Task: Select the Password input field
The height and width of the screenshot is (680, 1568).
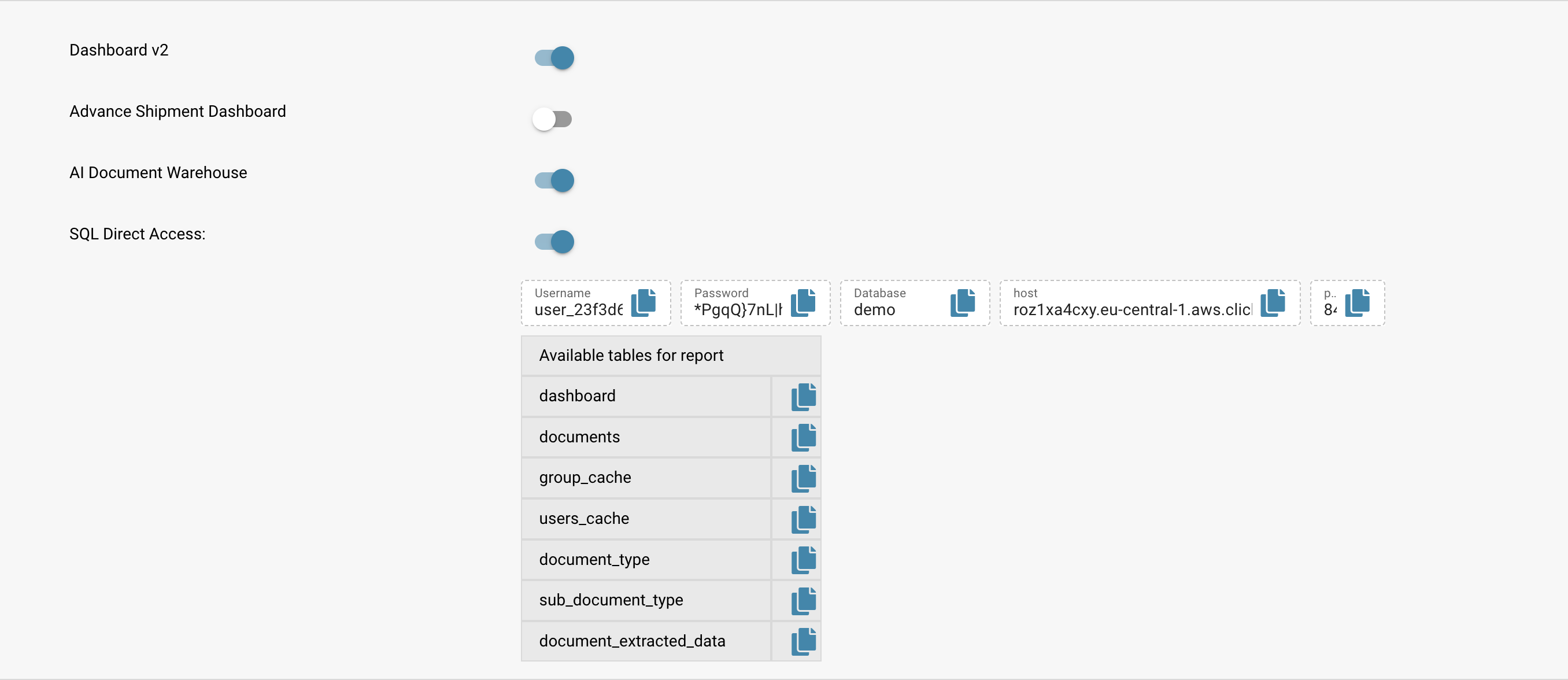Action: click(x=737, y=309)
